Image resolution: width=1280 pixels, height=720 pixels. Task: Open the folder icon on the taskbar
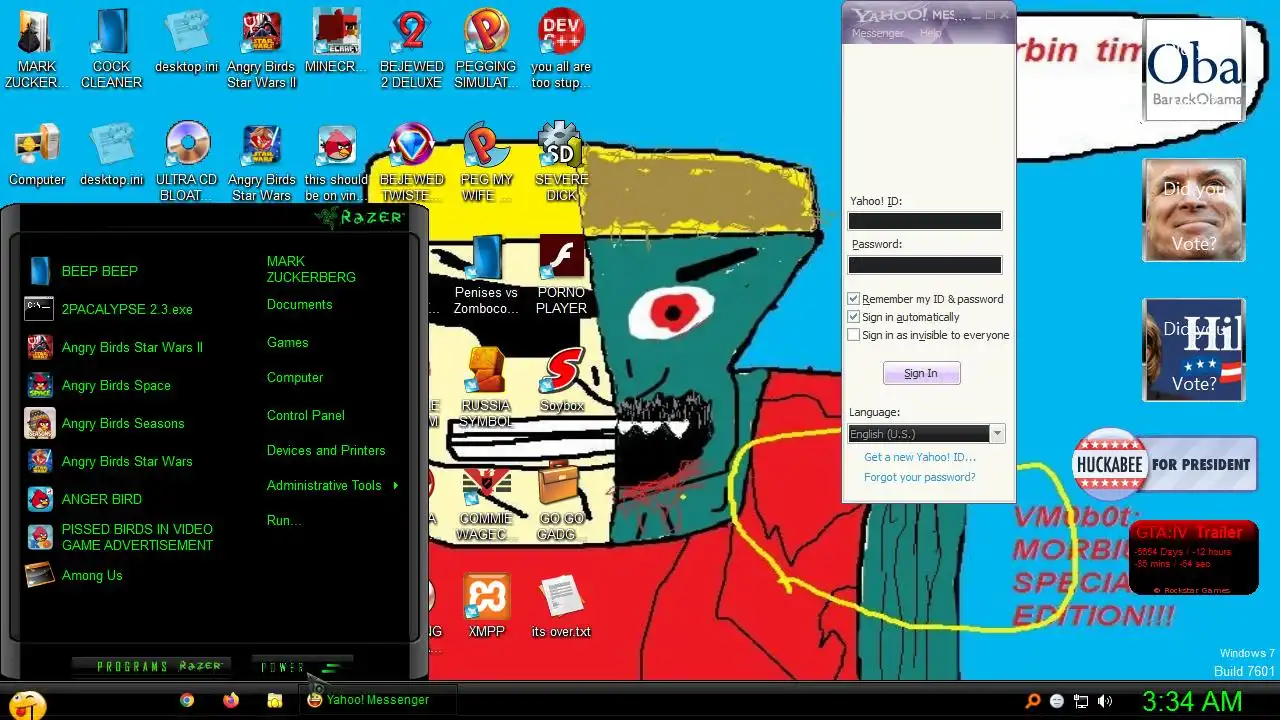click(x=275, y=701)
